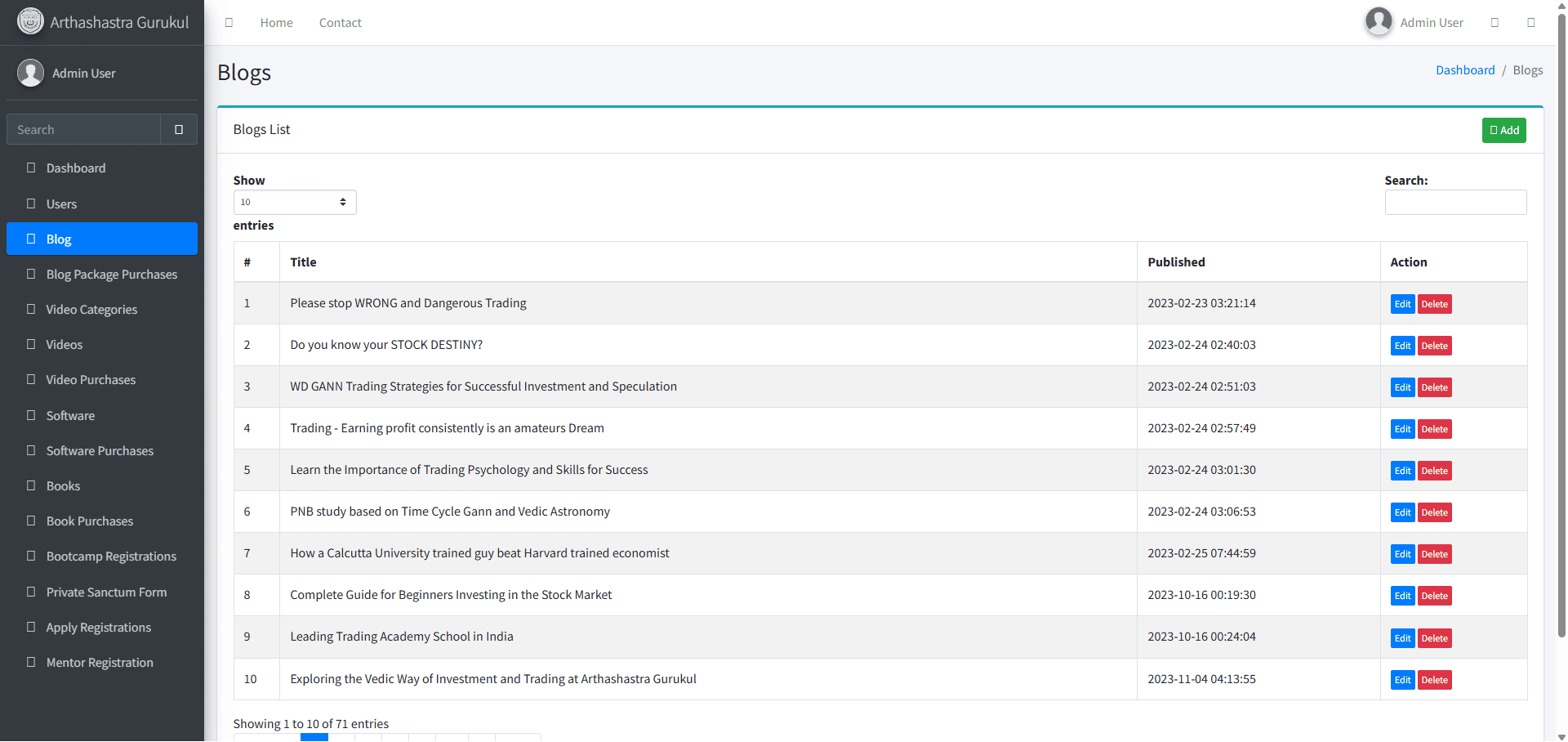Image resolution: width=1568 pixels, height=742 pixels.
Task: Open Software Purchases menu item
Action: (102, 450)
